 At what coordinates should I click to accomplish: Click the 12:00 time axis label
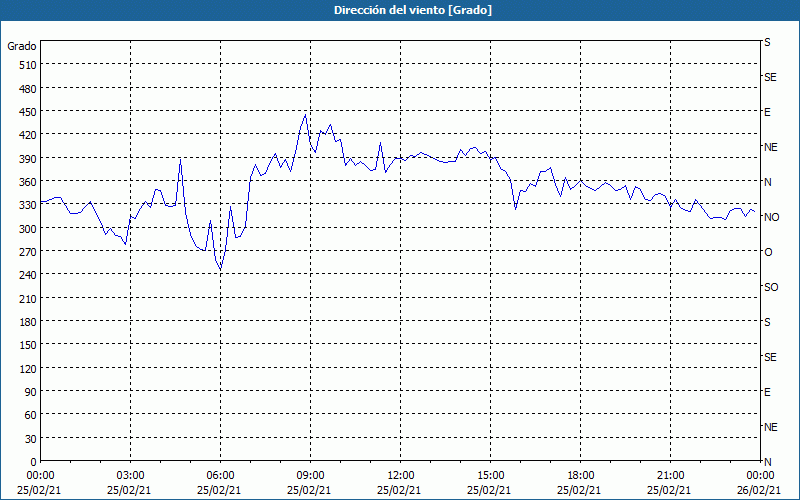[x=401, y=476]
